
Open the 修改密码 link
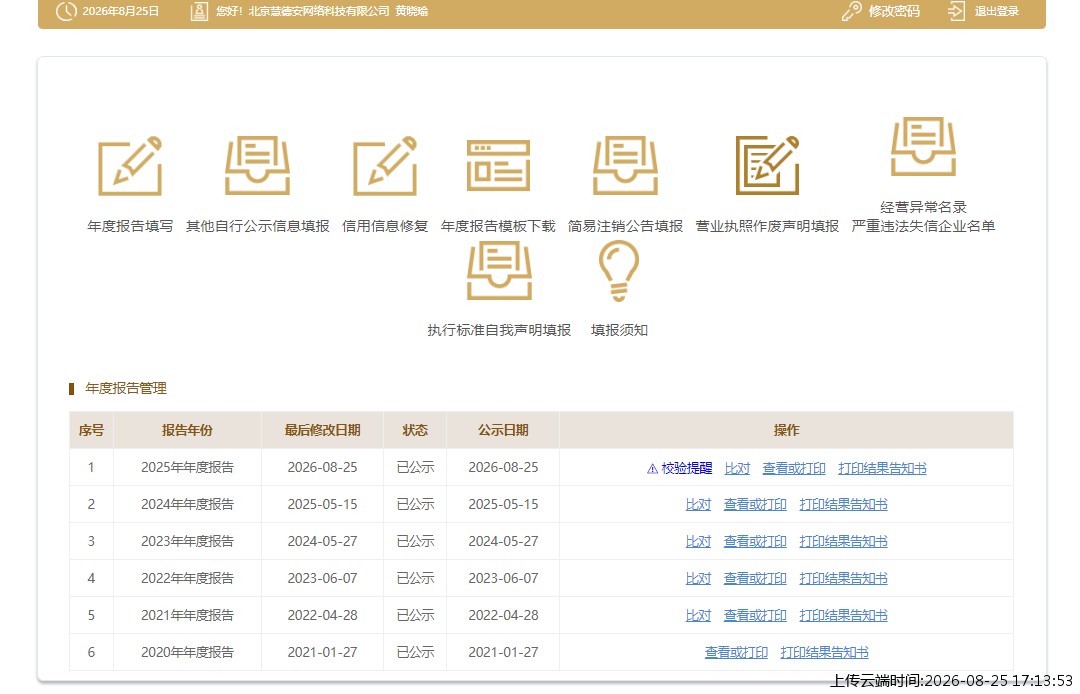pos(894,11)
